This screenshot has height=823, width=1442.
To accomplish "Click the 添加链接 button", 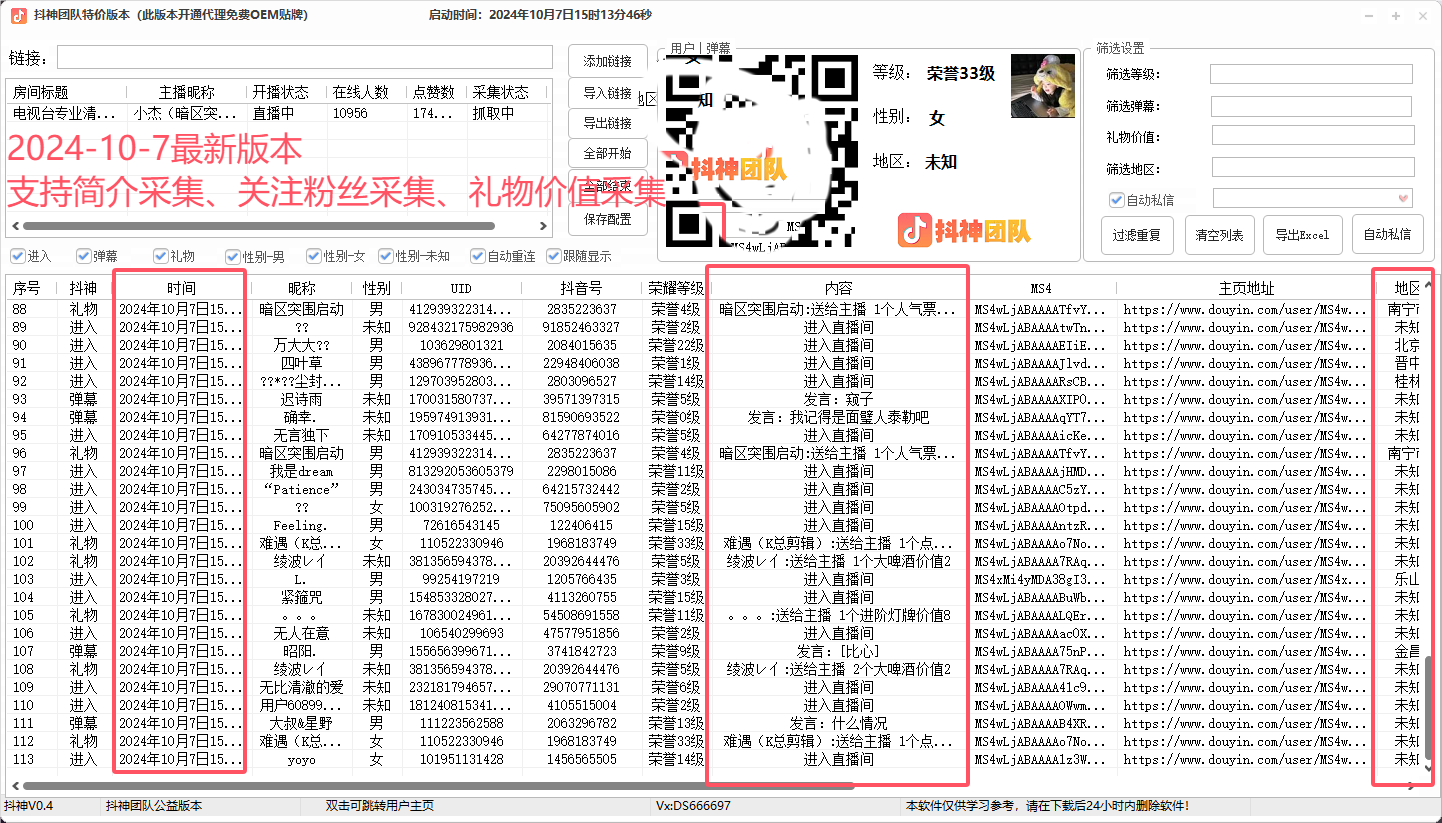I will point(608,61).
